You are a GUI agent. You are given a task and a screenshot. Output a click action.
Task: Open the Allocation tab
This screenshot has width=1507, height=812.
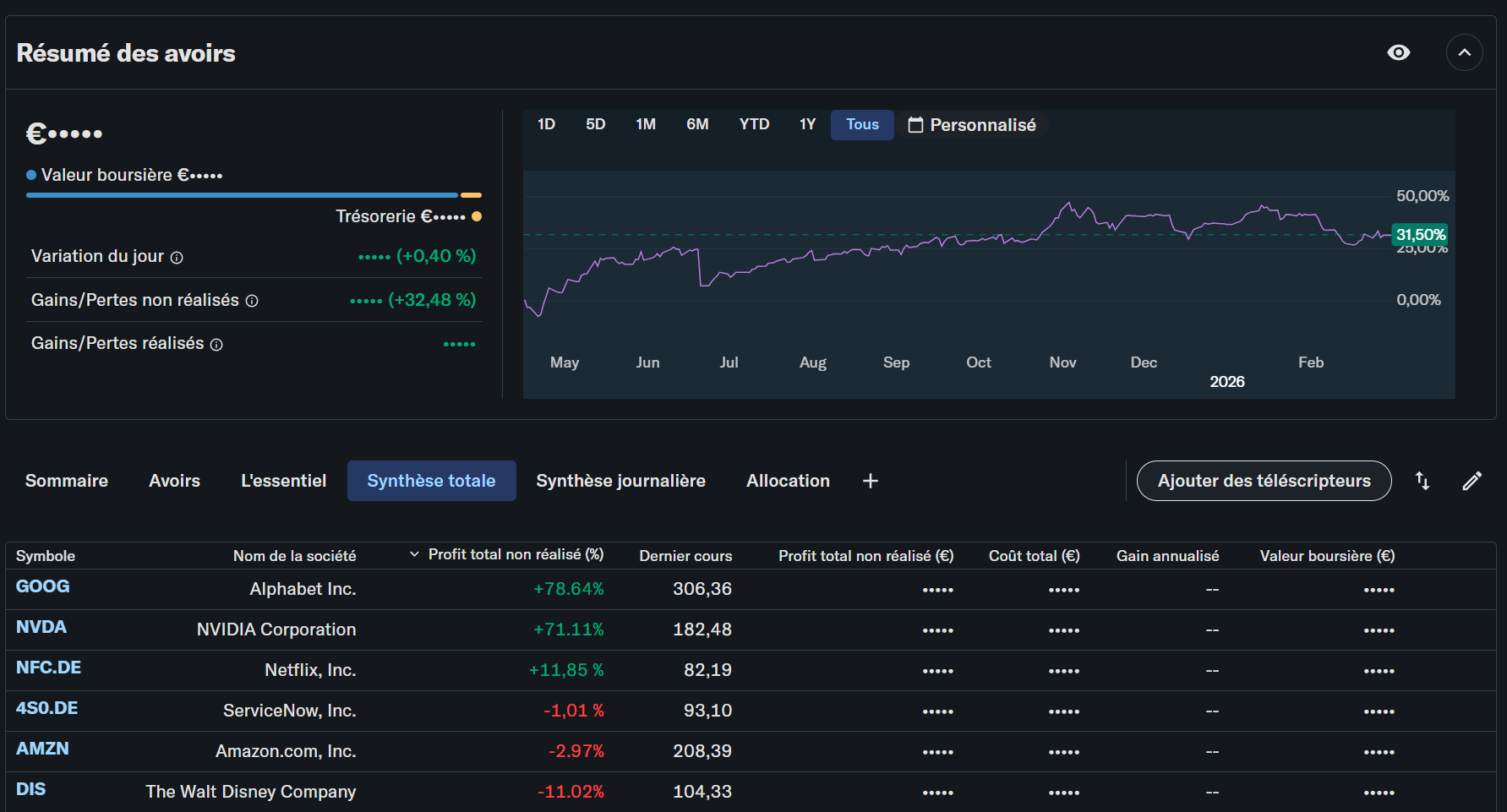pyautogui.click(x=788, y=481)
